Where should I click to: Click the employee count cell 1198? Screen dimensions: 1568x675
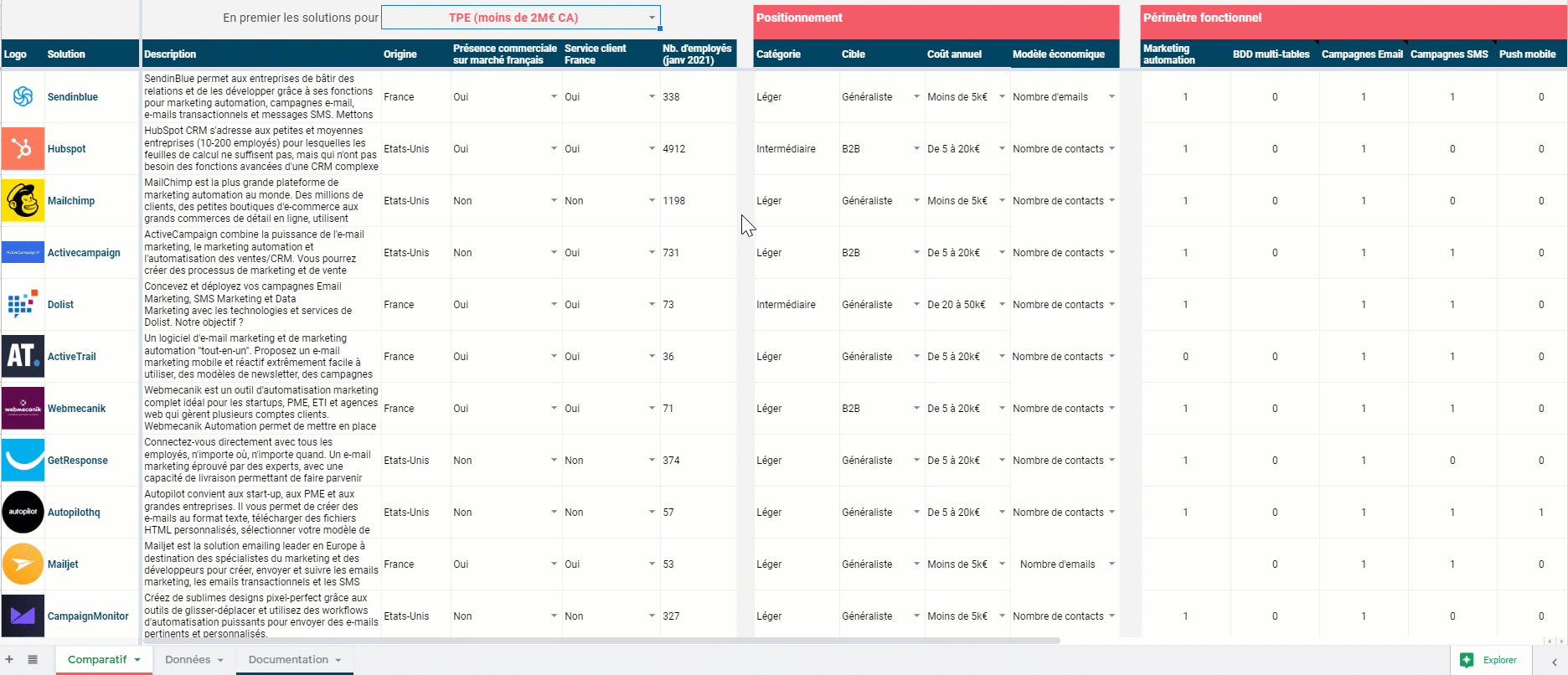[x=699, y=201]
